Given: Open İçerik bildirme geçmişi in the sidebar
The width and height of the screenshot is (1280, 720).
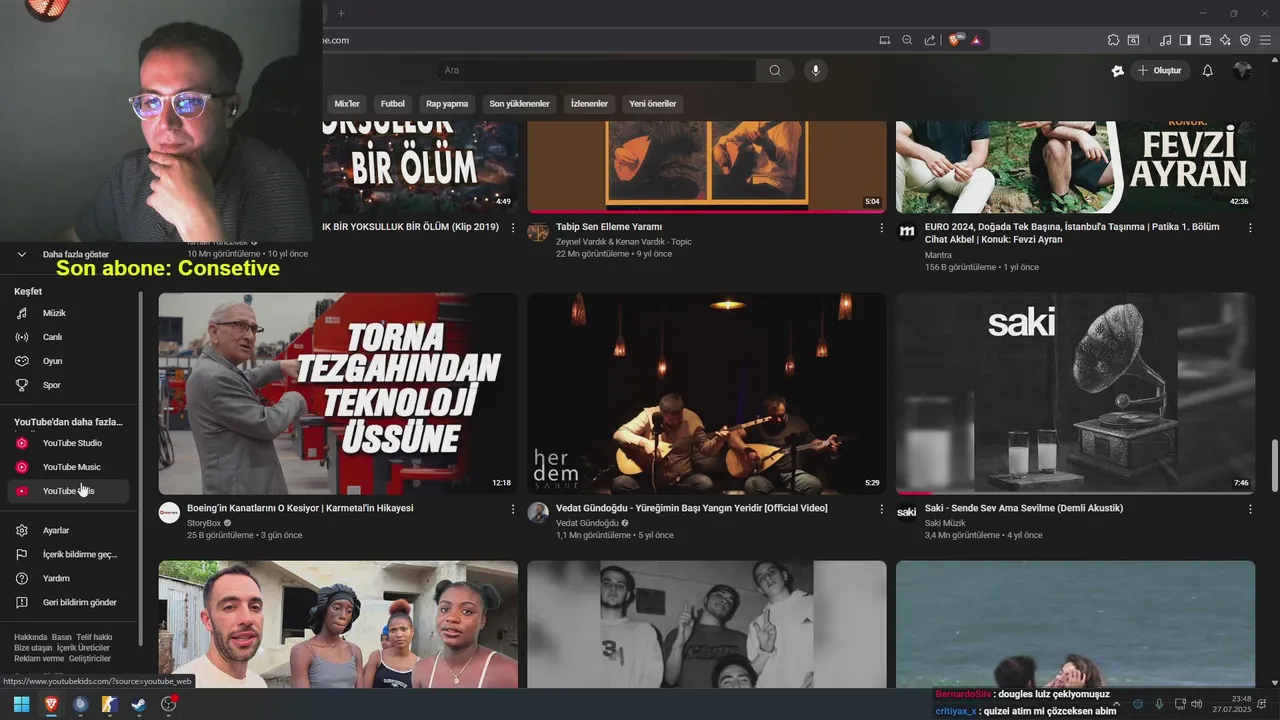Looking at the screenshot, I should [68, 554].
